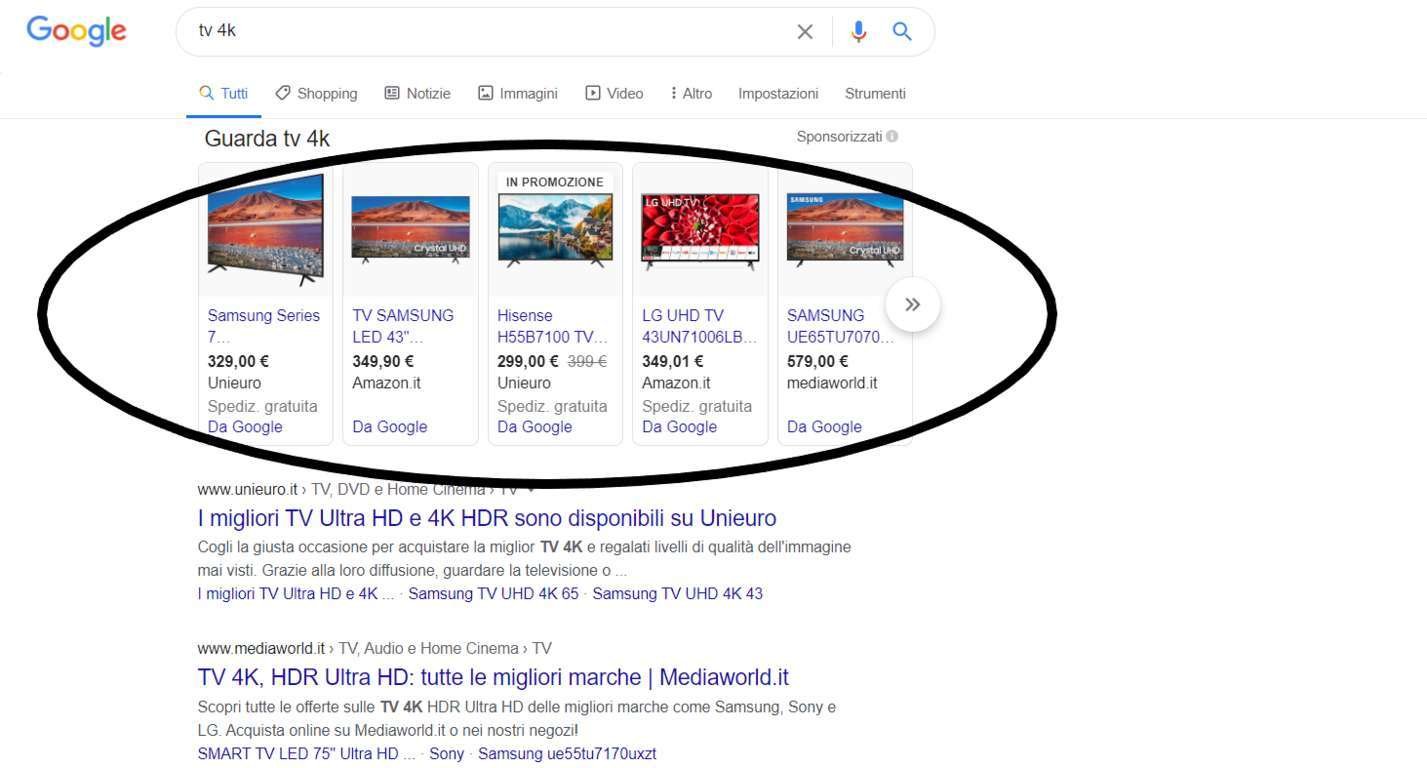Open SAMSUNG UE65TU7070 product image
Viewport: 1427px width, 768px height.
pos(845,229)
